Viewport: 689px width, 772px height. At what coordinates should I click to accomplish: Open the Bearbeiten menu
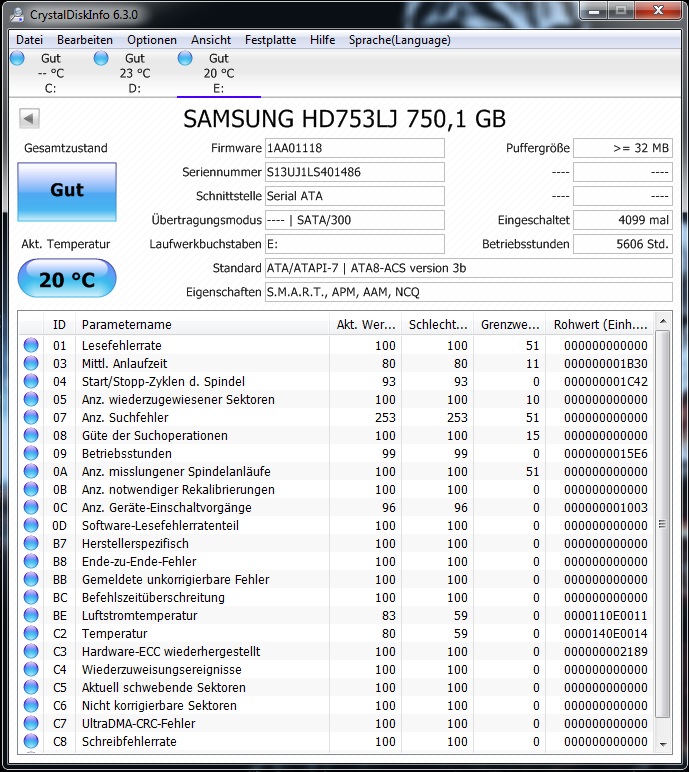(x=85, y=40)
